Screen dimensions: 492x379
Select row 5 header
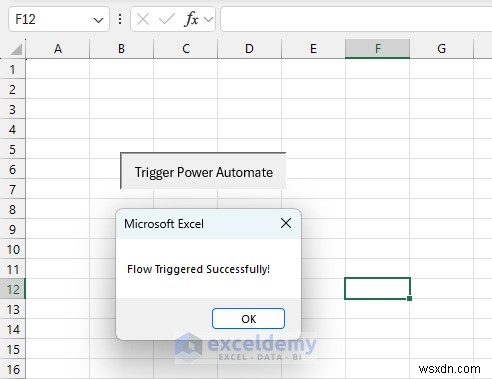tap(13, 149)
